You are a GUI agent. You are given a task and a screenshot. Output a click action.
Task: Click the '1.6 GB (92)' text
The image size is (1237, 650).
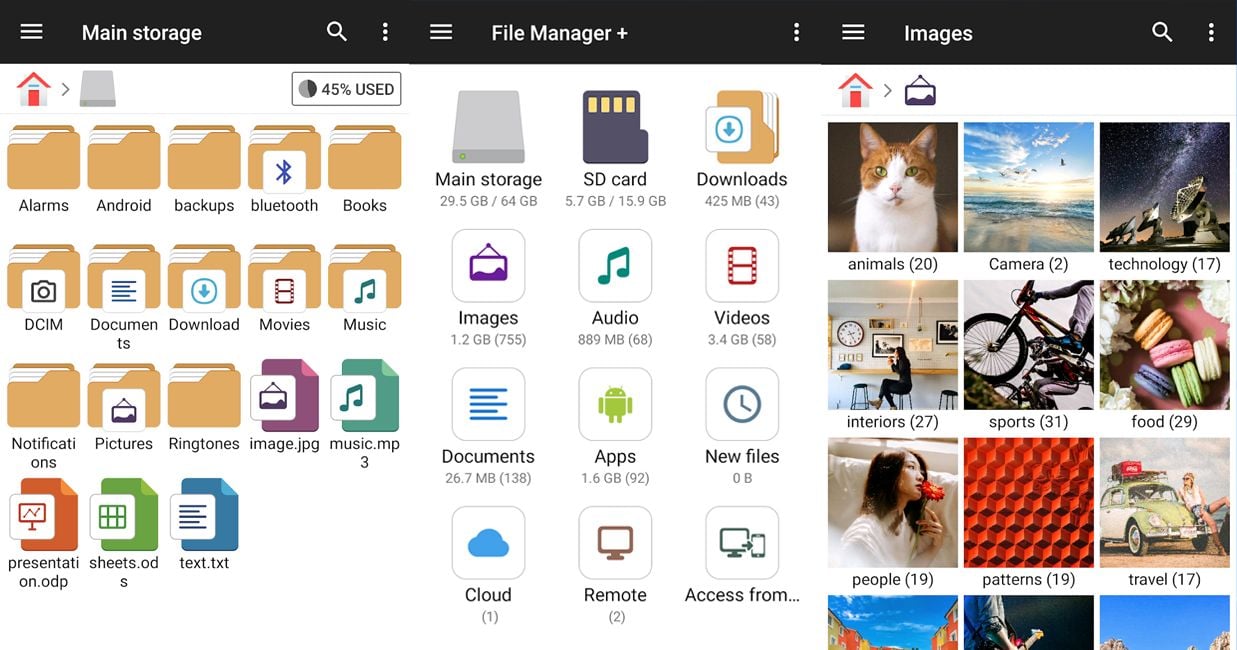pos(615,478)
